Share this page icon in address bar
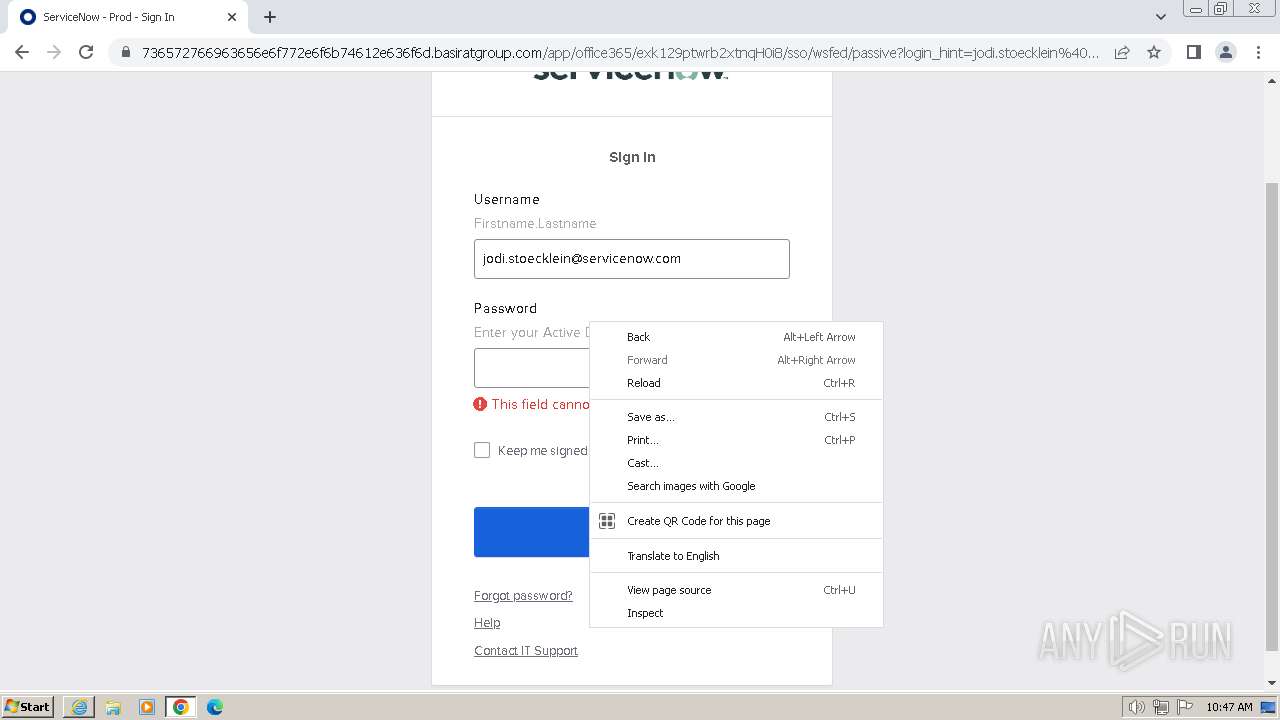 [1122, 52]
